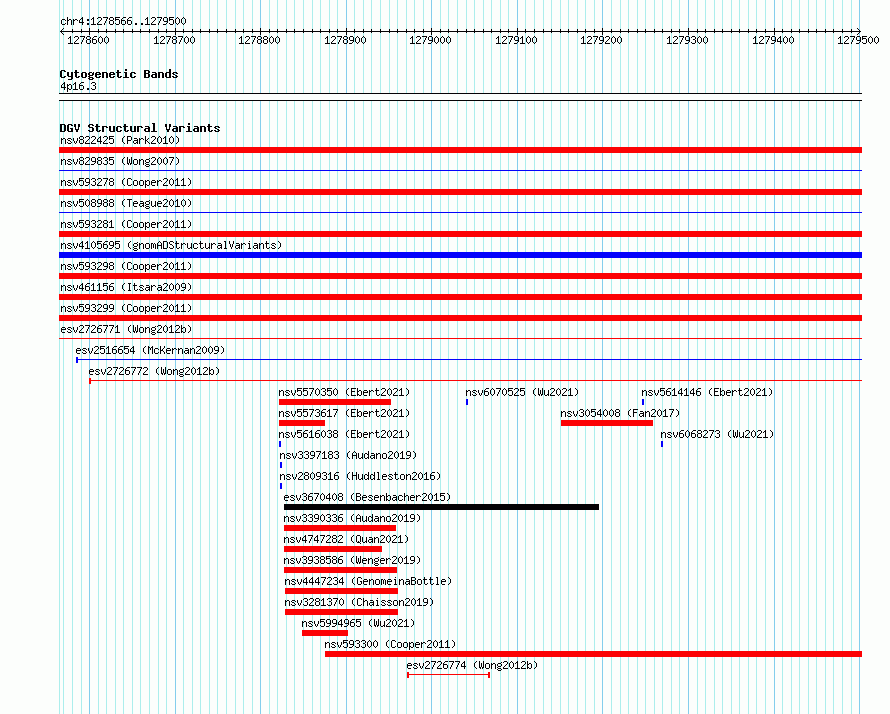Select nsv5573617 (Ebert2021) label
Image resolution: width=890 pixels, height=714 pixels.
pyautogui.click(x=344, y=413)
